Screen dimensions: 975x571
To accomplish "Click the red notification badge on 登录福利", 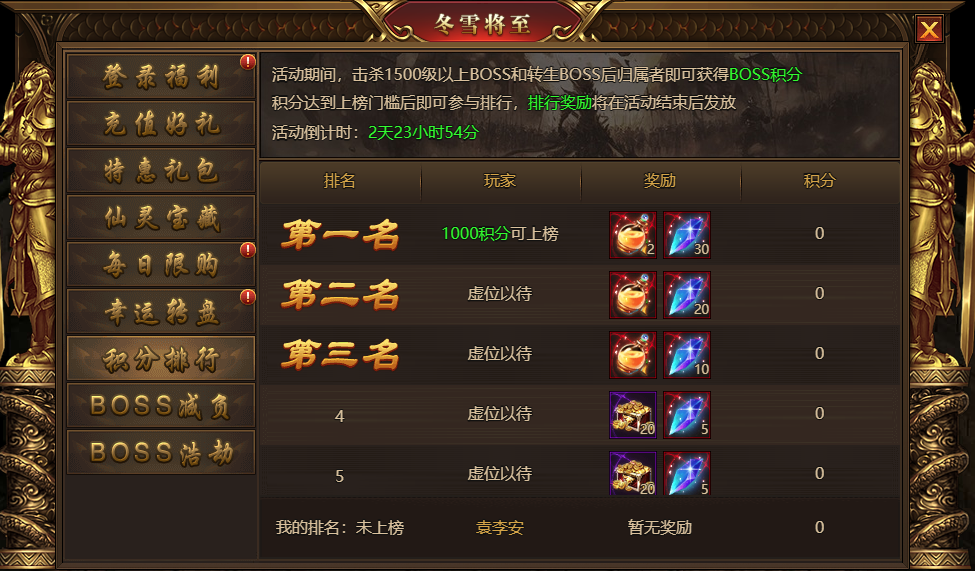I will pyautogui.click(x=248, y=62).
